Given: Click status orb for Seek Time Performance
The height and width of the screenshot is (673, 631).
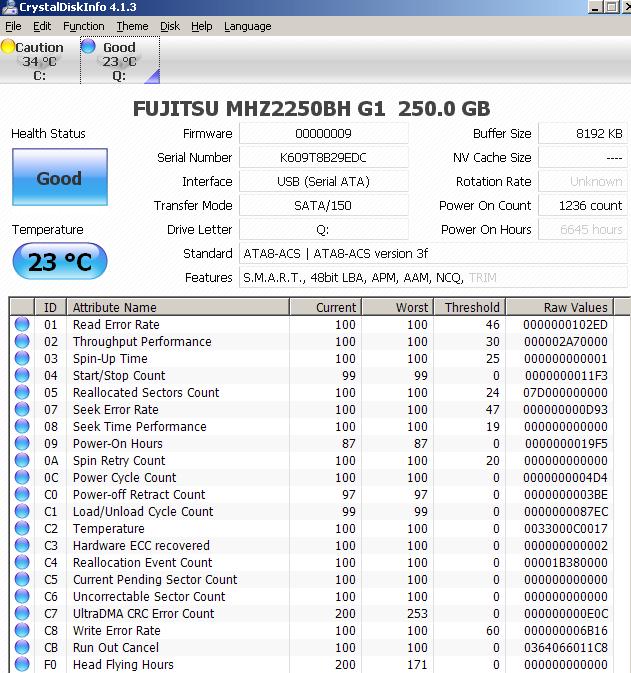Looking at the screenshot, I should (22, 426).
